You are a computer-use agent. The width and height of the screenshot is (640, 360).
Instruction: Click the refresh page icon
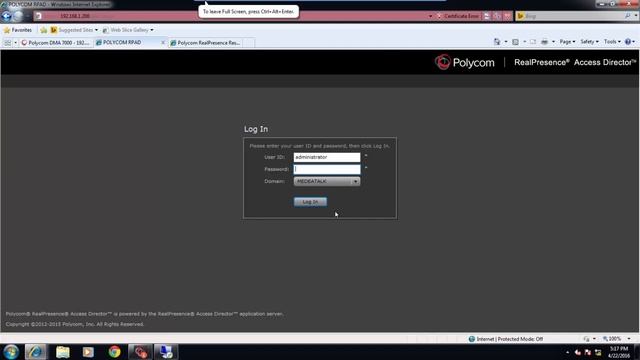(x=497, y=16)
